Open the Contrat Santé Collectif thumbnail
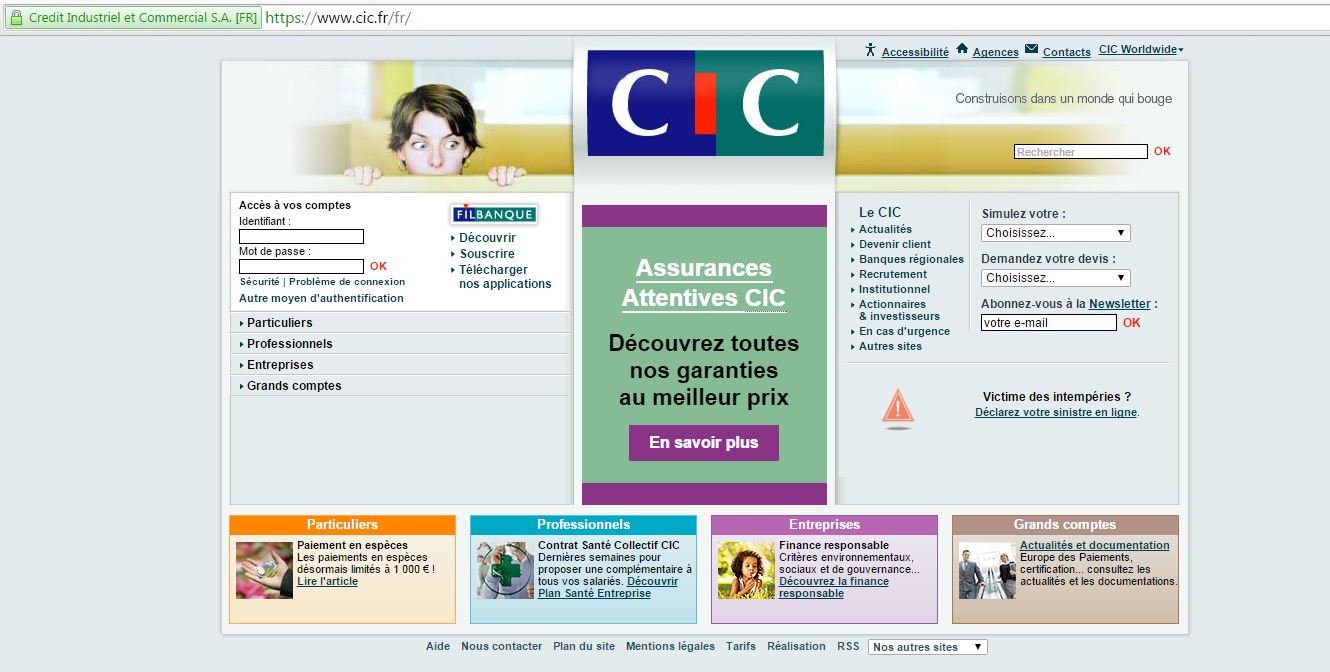The height and width of the screenshot is (672, 1330). pos(505,570)
